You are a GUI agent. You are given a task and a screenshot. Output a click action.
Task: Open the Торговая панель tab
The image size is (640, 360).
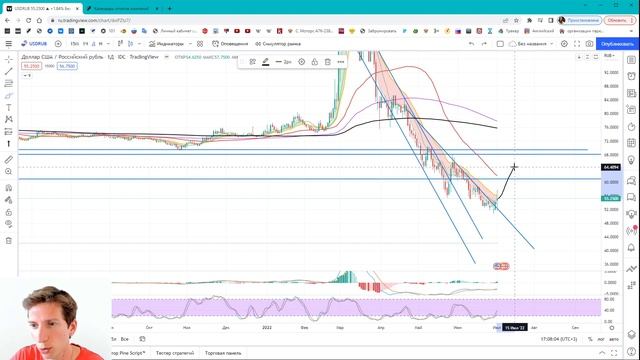(223, 353)
